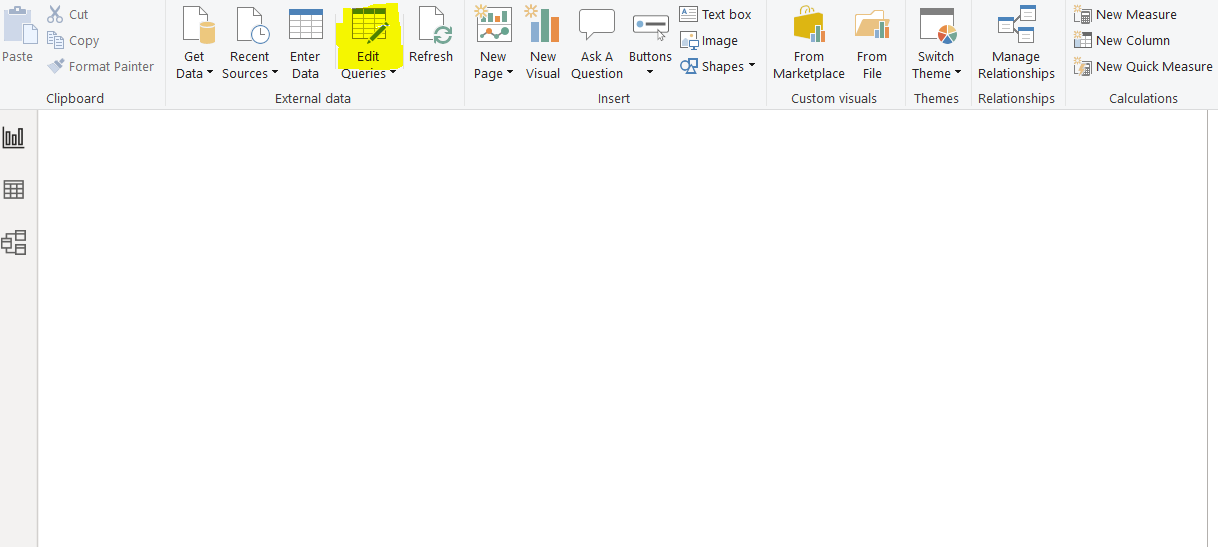
Task: Create a New Column
Action: pyautogui.click(x=1122, y=40)
